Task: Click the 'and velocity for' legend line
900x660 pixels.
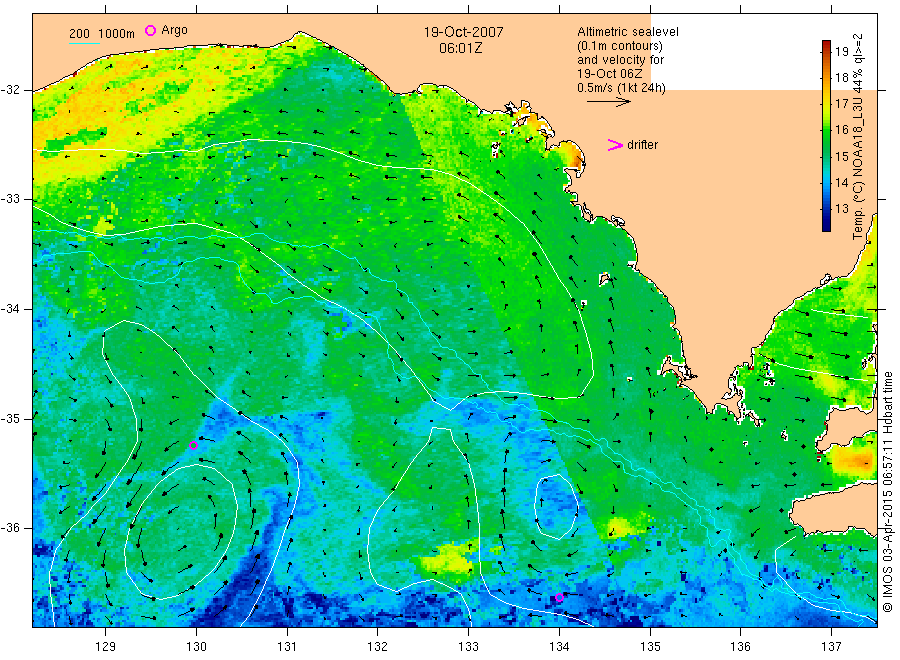Action: point(620,60)
